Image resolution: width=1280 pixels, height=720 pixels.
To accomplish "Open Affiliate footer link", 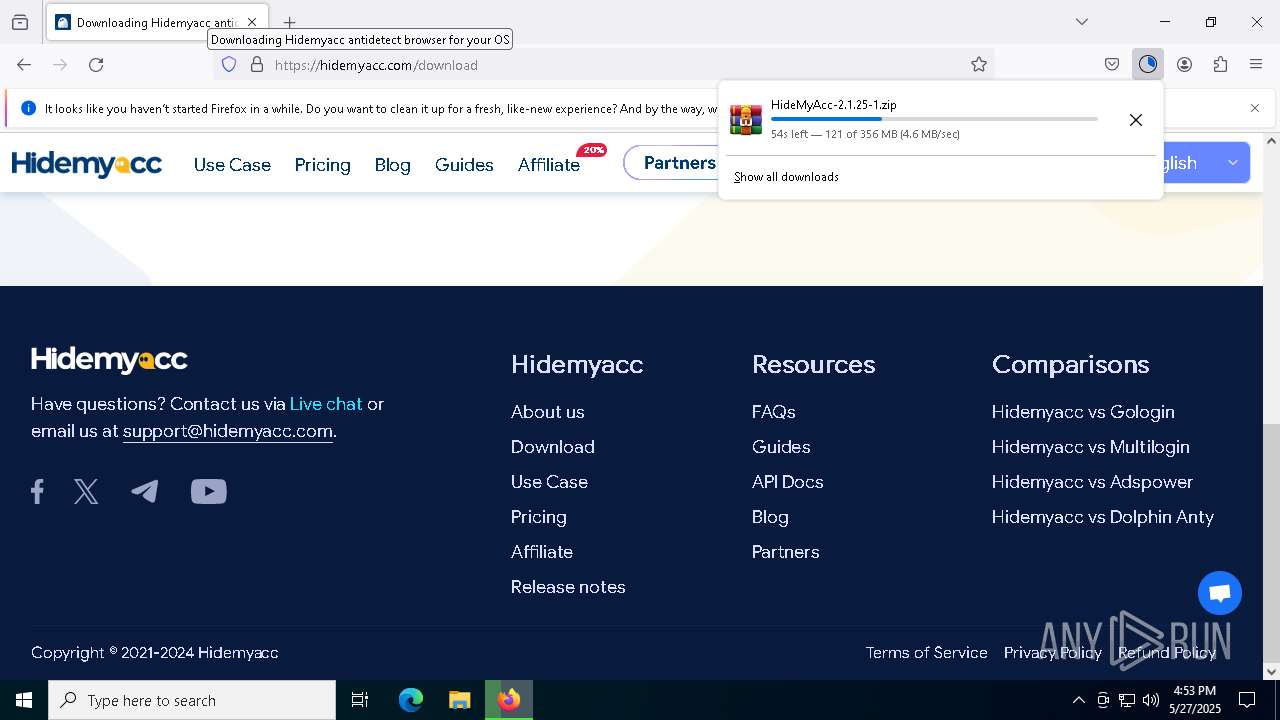I will 542,552.
